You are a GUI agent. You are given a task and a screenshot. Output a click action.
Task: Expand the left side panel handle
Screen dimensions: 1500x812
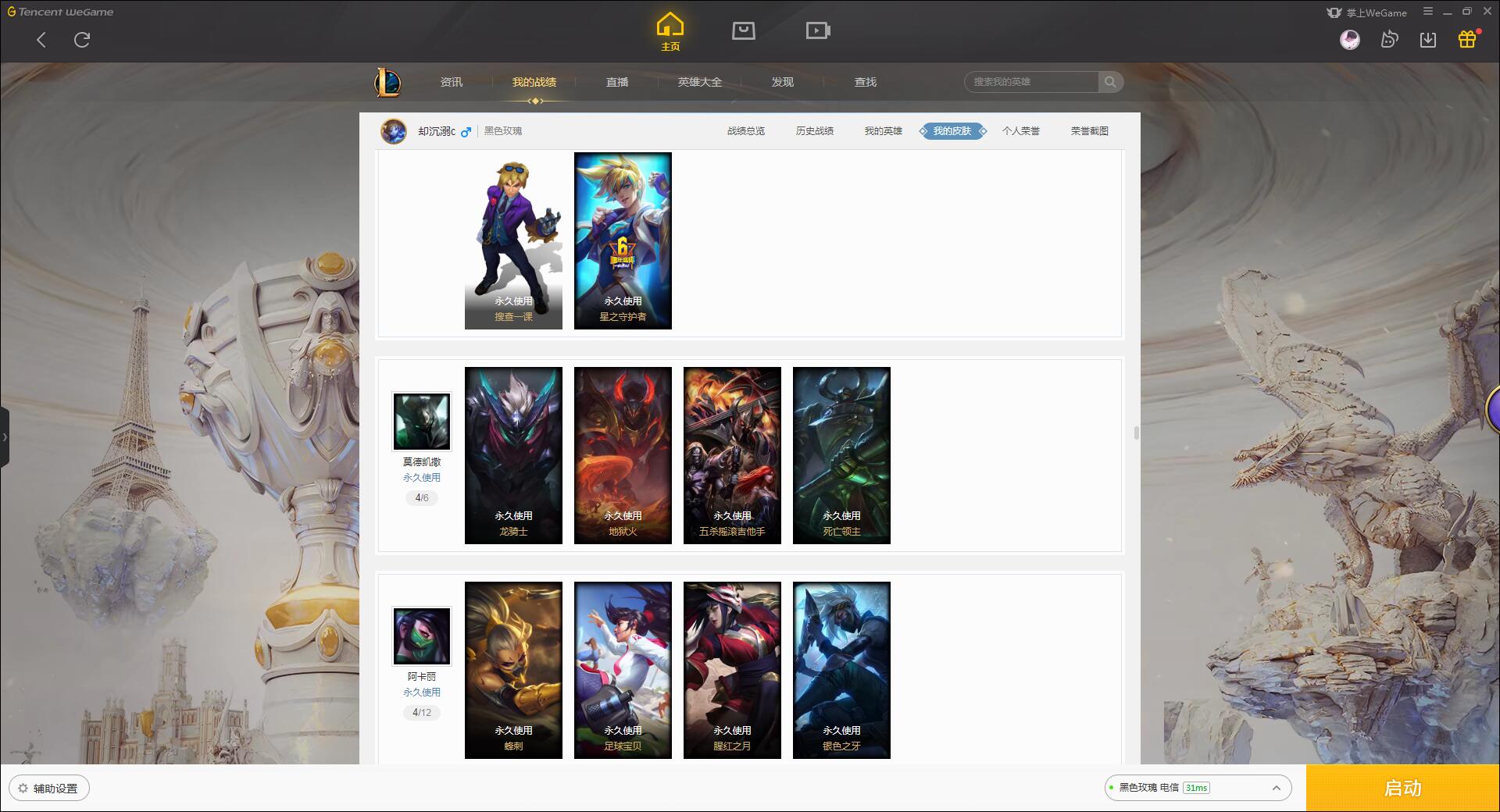[5, 437]
